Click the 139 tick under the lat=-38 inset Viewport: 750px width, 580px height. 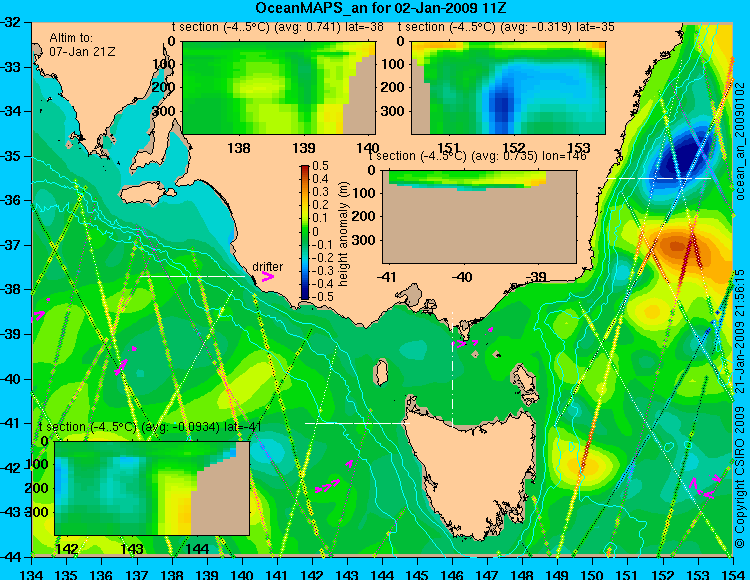303,148
